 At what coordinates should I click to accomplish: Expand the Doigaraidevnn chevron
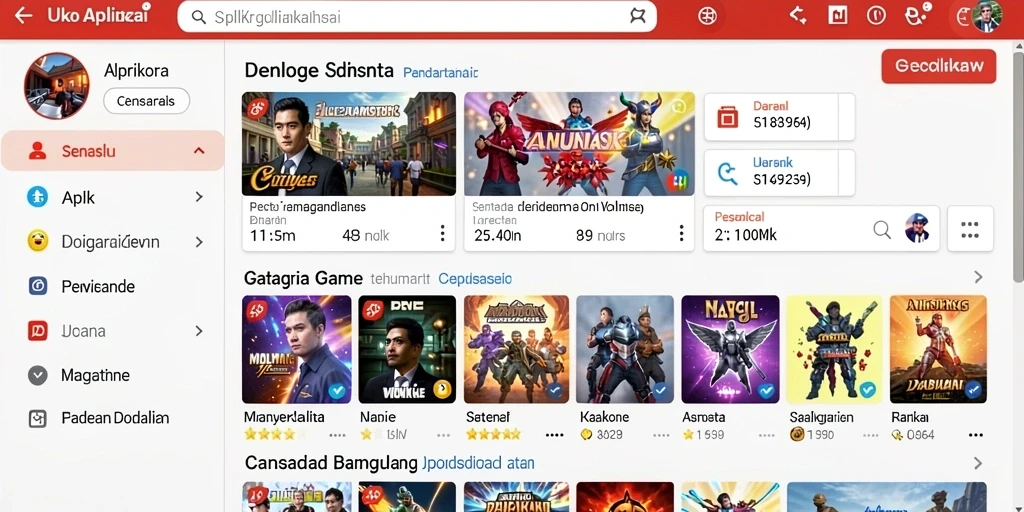point(199,242)
